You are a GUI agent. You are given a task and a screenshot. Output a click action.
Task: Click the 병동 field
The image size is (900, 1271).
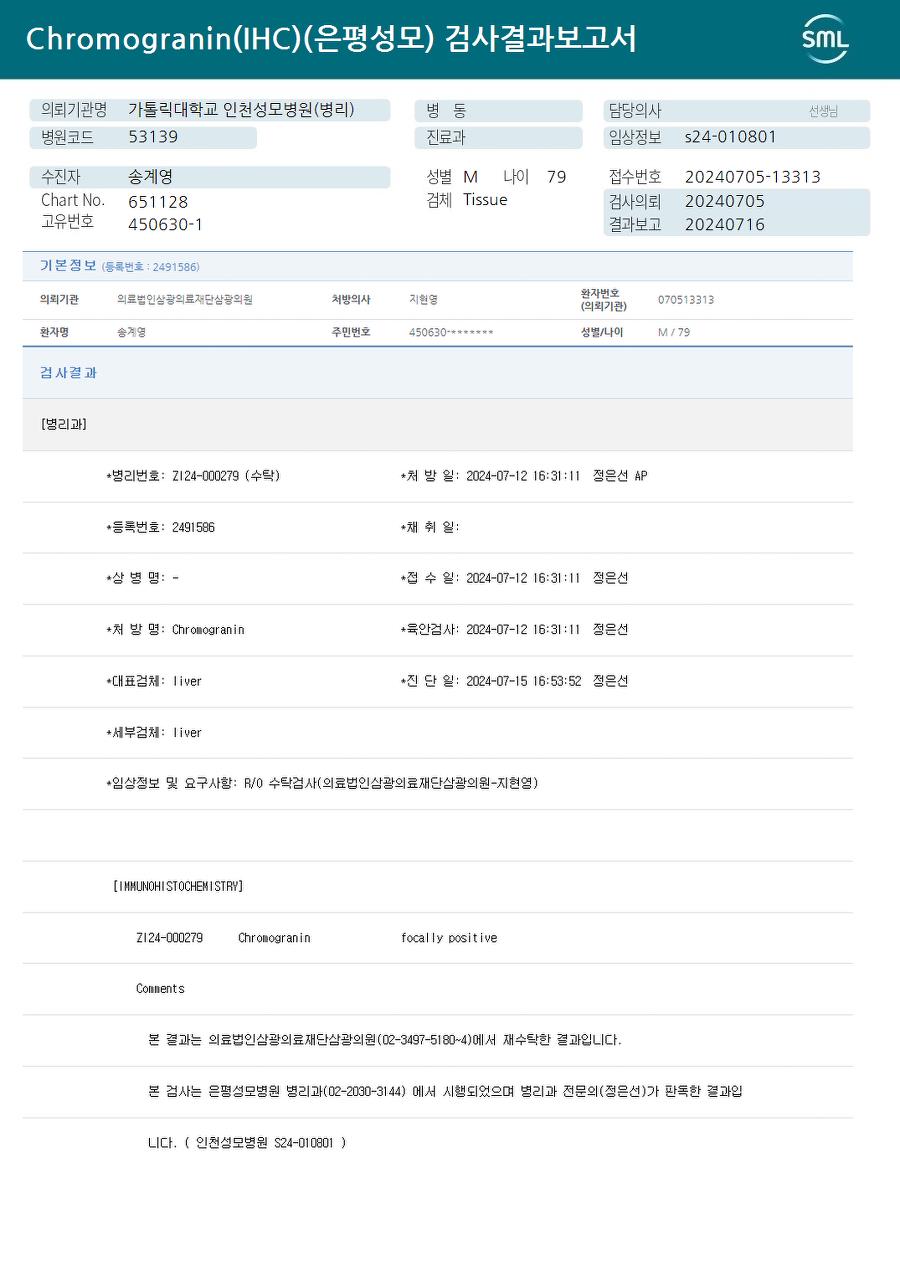(x=498, y=111)
